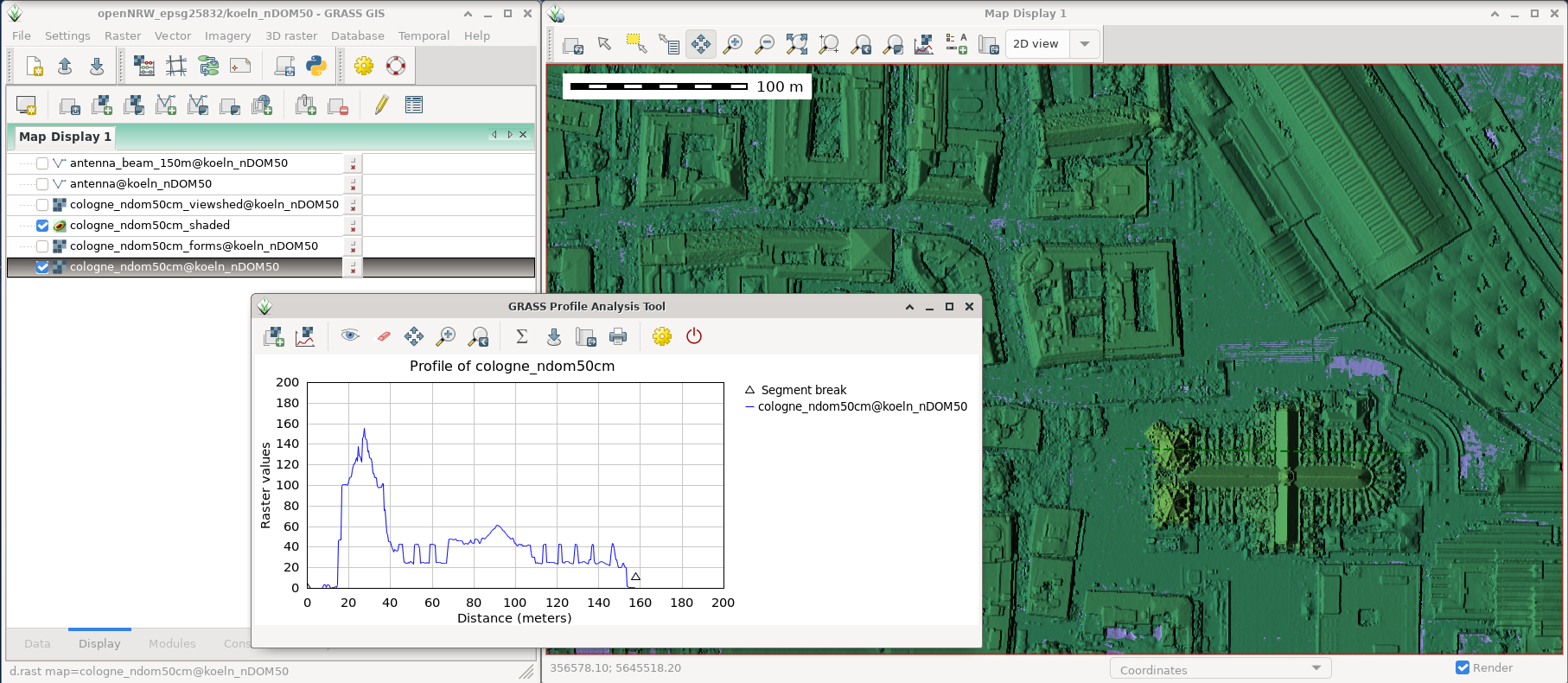
Task: Click the zoom to extent icon
Action: (796, 44)
